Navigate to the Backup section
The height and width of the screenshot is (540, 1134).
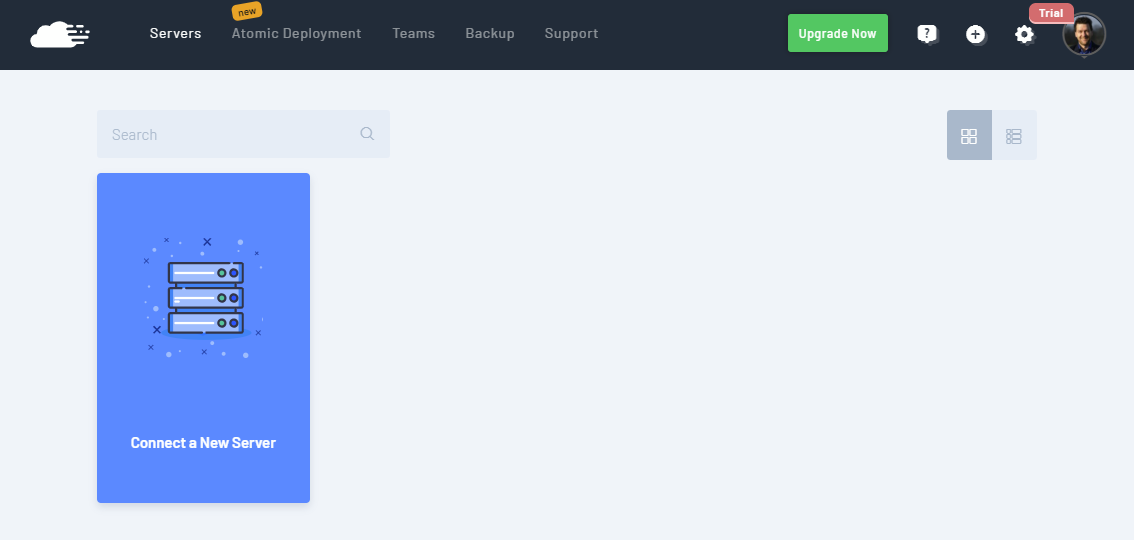(489, 33)
